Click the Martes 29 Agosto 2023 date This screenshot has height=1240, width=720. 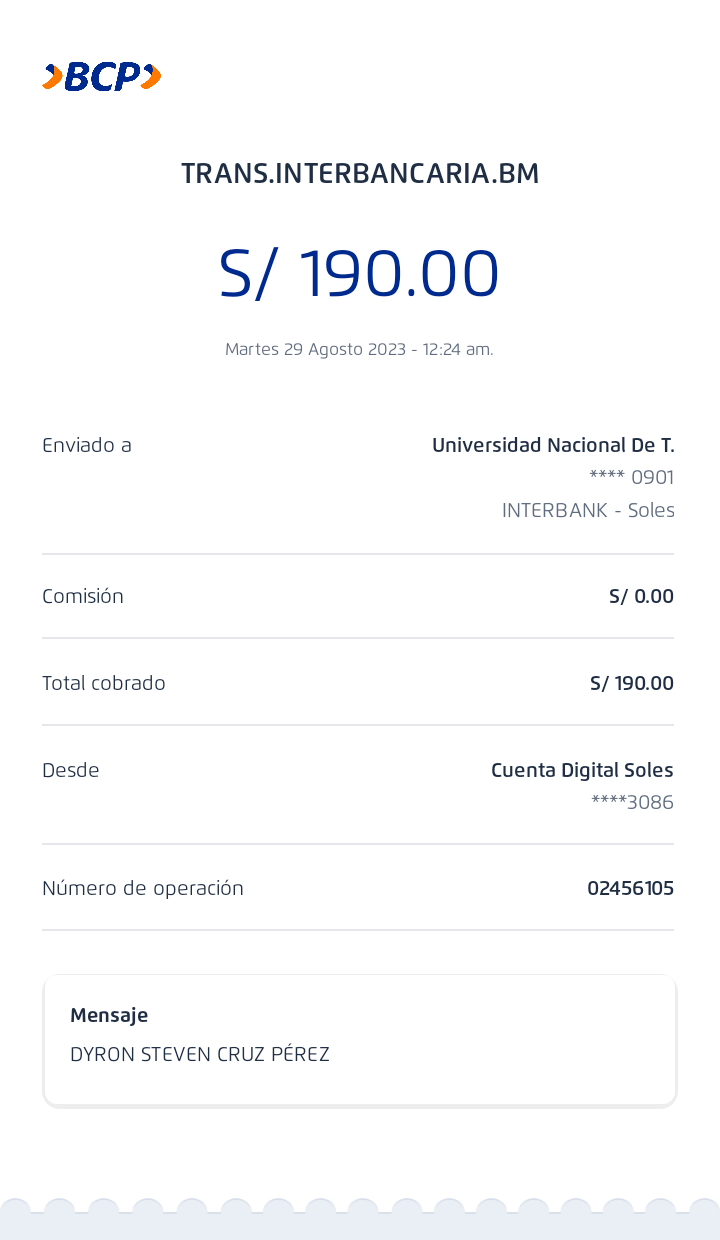point(359,349)
